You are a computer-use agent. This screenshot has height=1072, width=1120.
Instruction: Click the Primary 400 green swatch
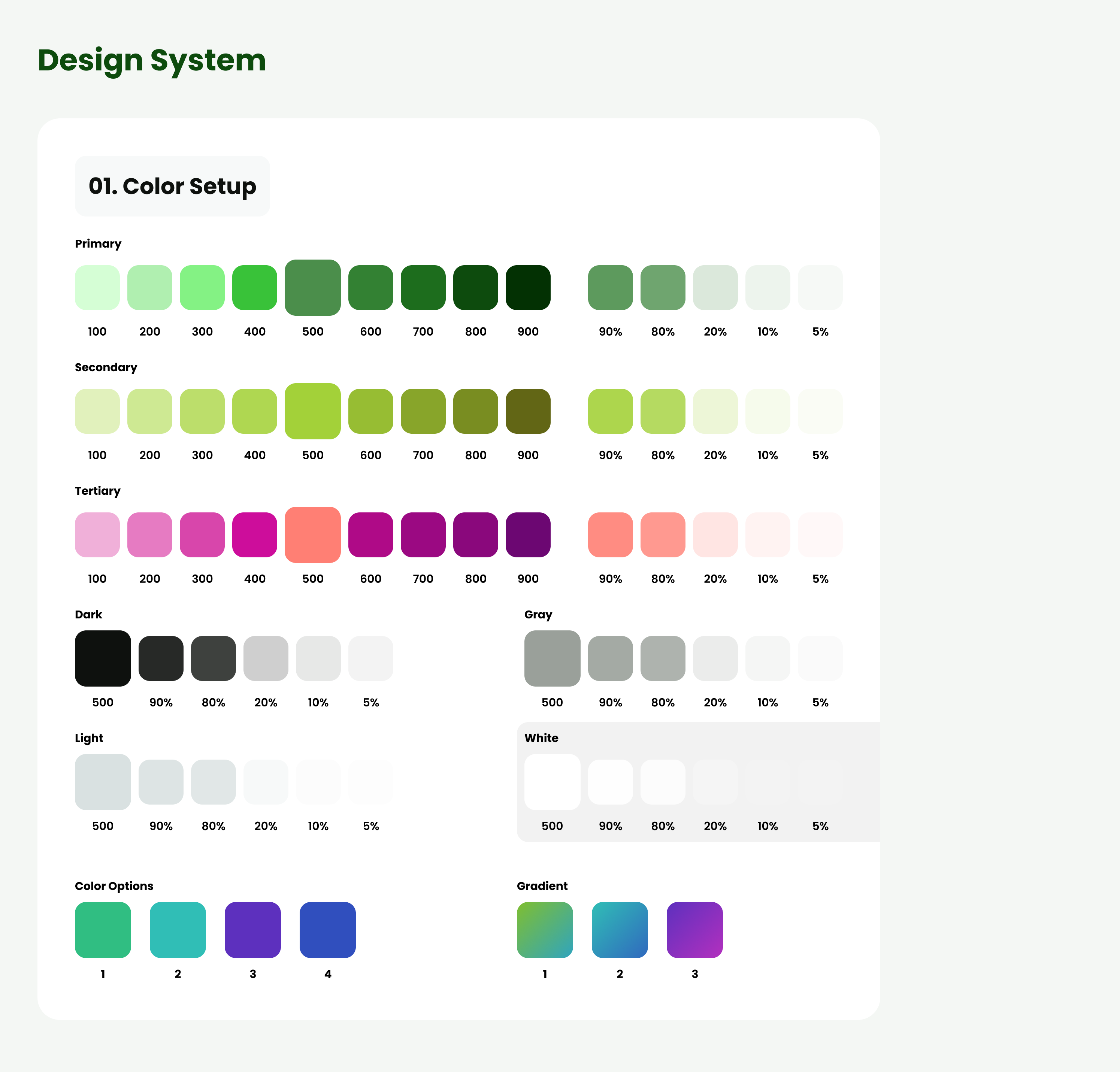(x=255, y=287)
